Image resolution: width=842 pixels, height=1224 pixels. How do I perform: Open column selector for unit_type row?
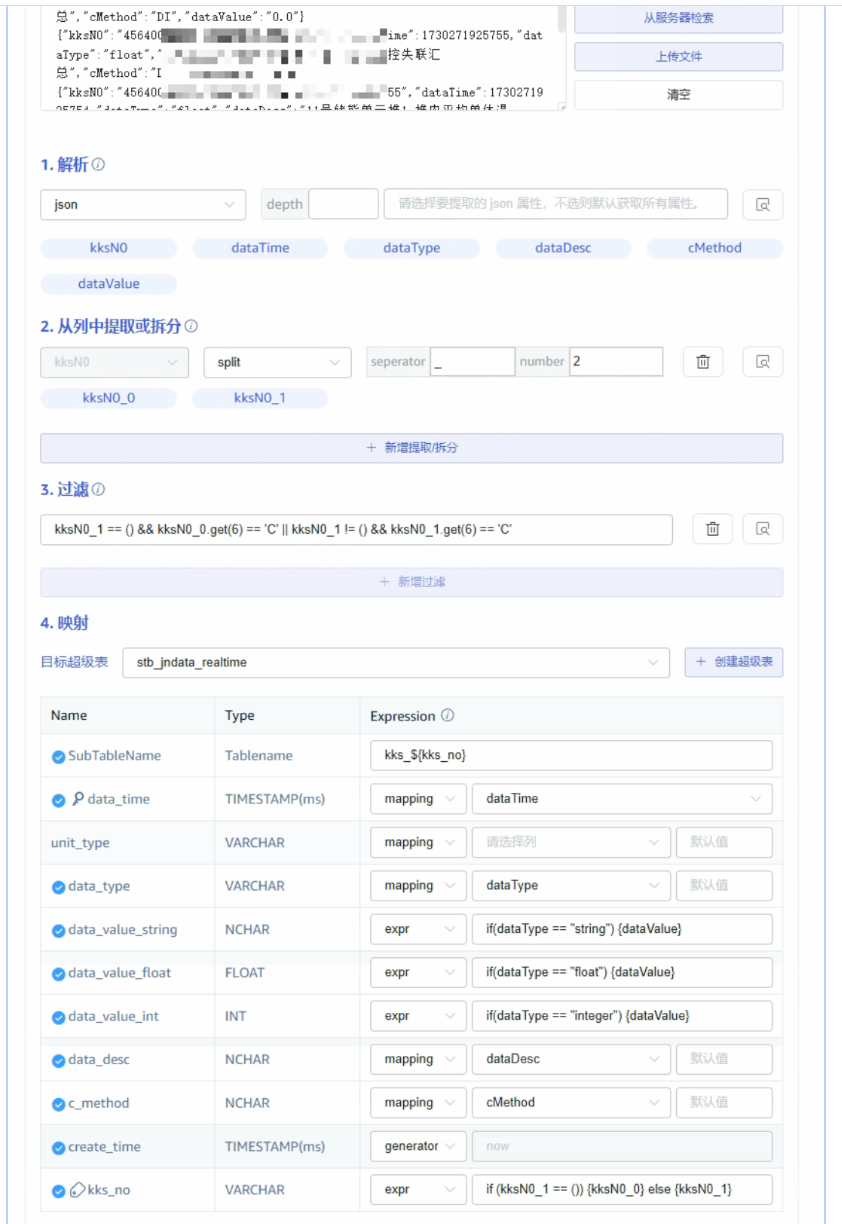coord(571,842)
